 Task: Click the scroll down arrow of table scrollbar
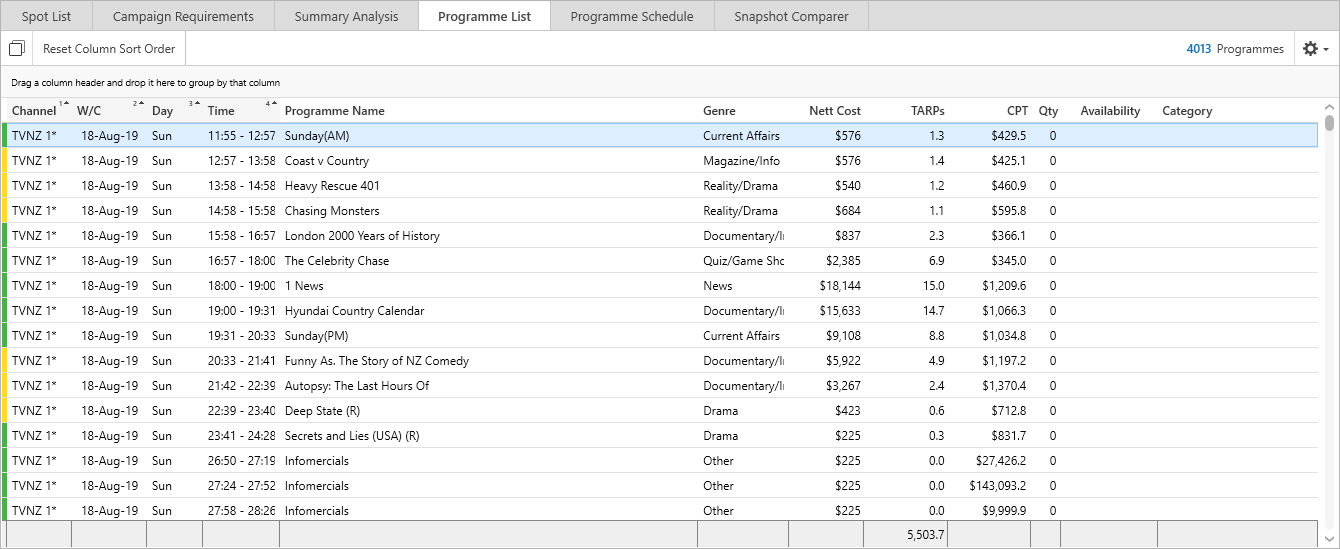1329,539
